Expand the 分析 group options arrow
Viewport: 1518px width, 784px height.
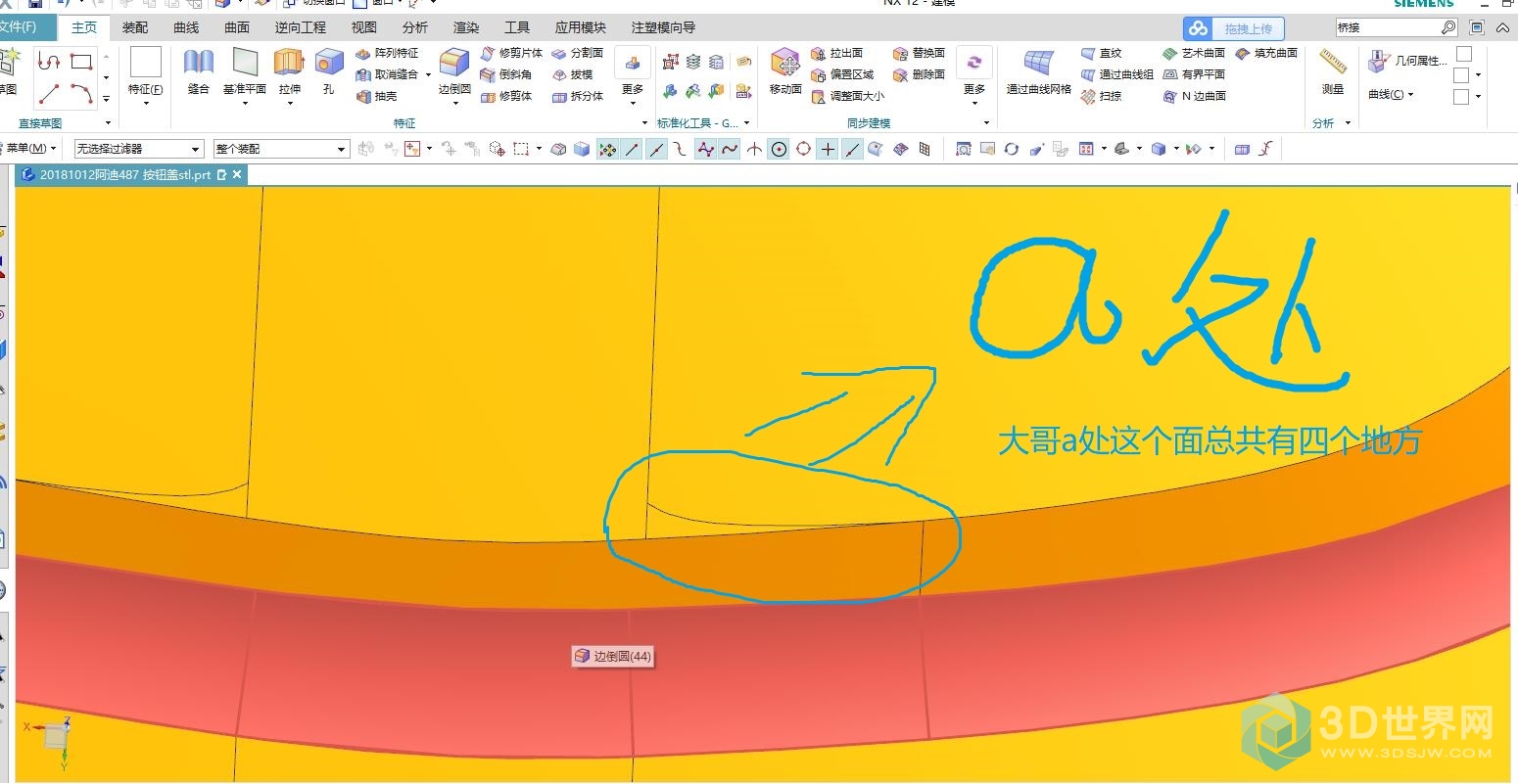point(1348,123)
